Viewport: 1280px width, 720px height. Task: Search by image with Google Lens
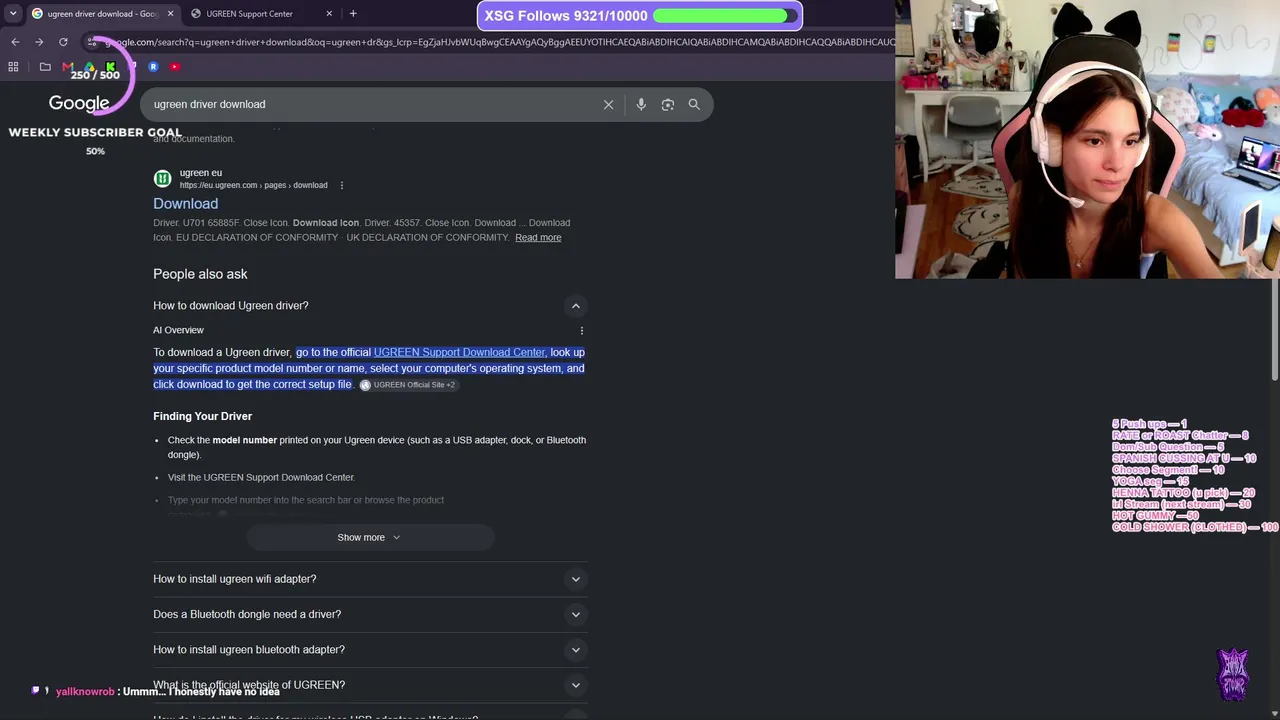pos(668,104)
